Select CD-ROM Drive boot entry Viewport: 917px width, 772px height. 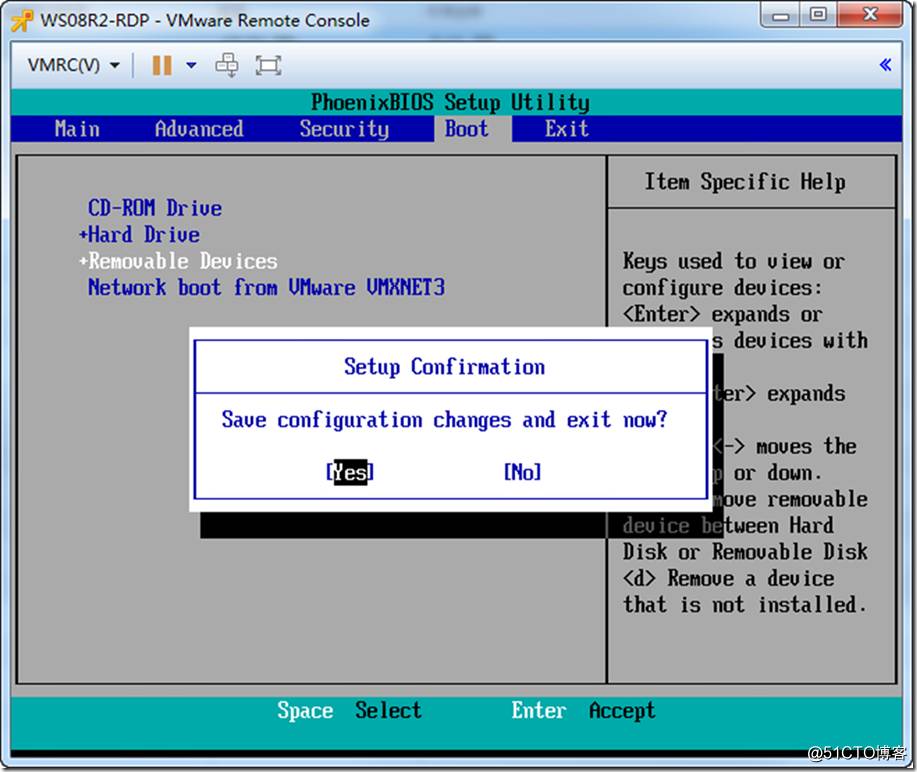[155, 208]
